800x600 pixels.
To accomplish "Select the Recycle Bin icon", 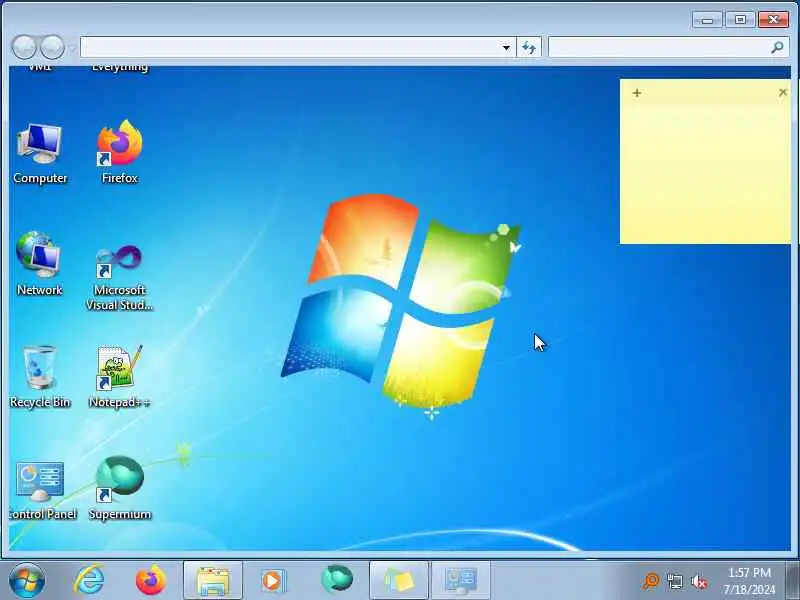I will [x=40, y=377].
